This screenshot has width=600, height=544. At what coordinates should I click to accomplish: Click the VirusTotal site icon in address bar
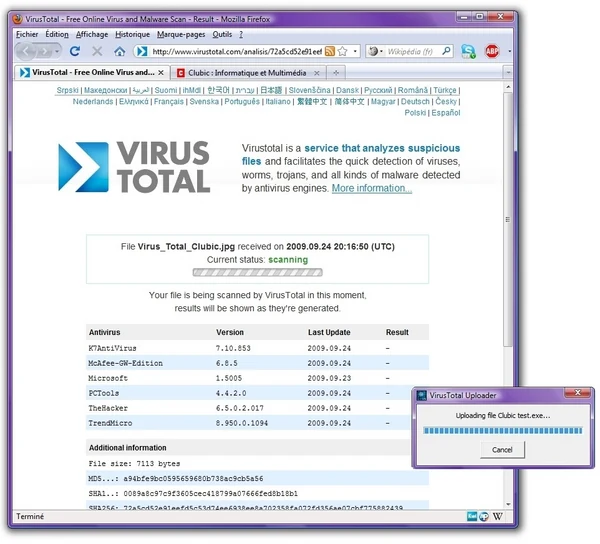[142, 51]
